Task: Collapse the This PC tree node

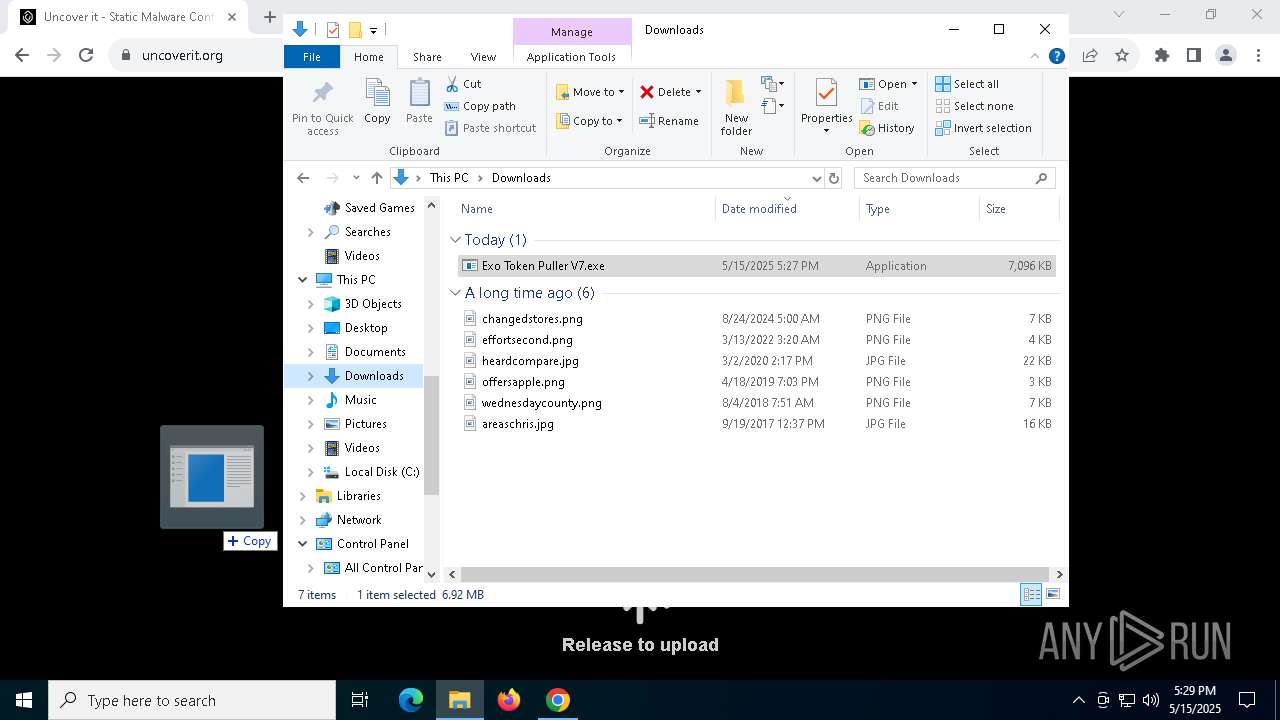Action: tap(303, 280)
